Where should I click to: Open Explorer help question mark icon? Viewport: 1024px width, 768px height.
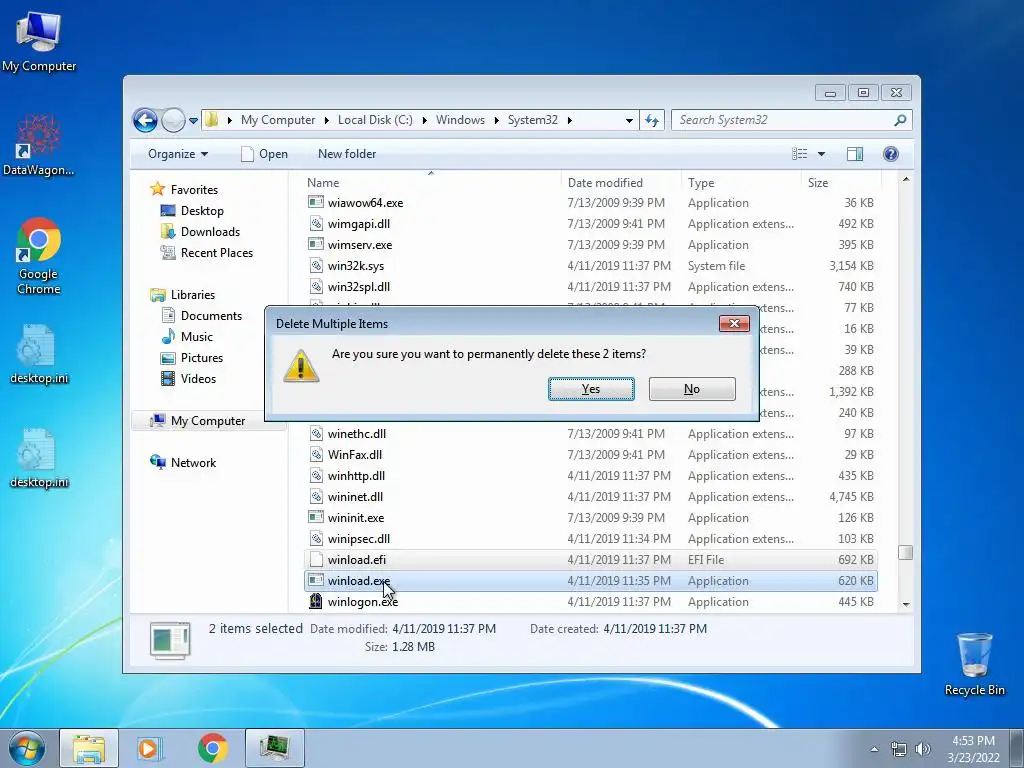click(x=890, y=154)
